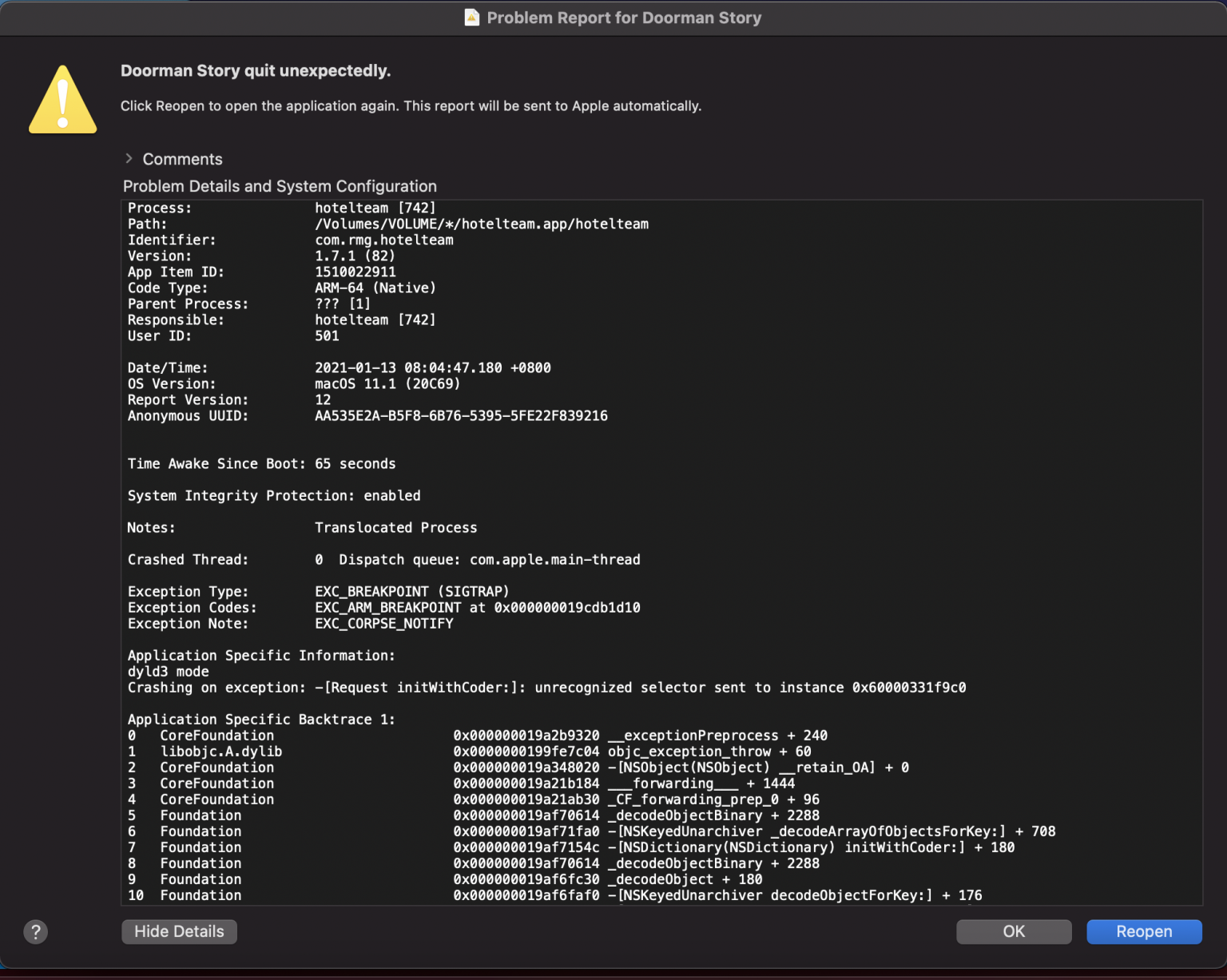Screen dimensions: 1227x980
Task: Click backtrace frame '__exceptionPreprocess + 240'
Action: coord(717,736)
